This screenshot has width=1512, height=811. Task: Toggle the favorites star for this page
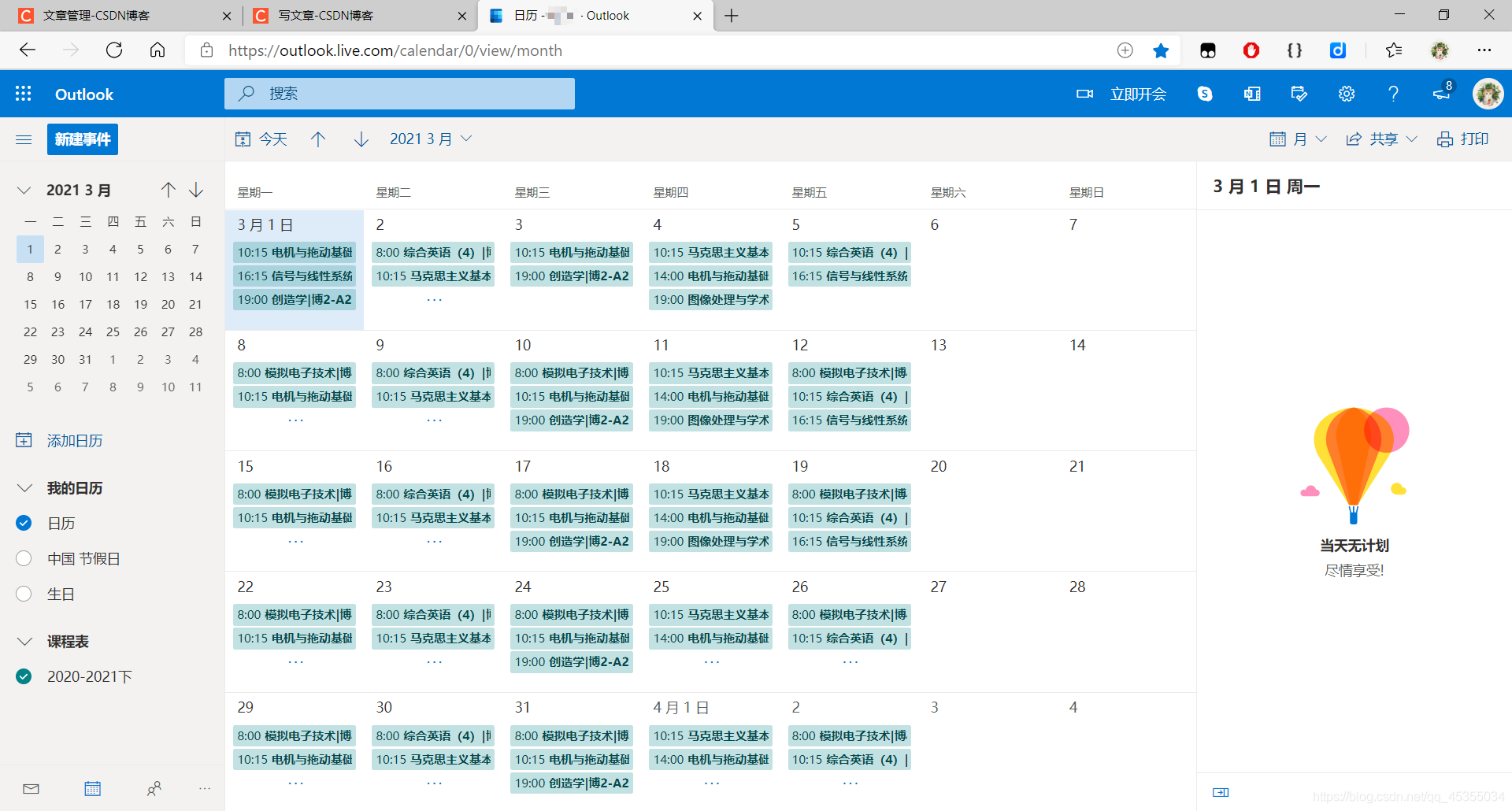1161,50
